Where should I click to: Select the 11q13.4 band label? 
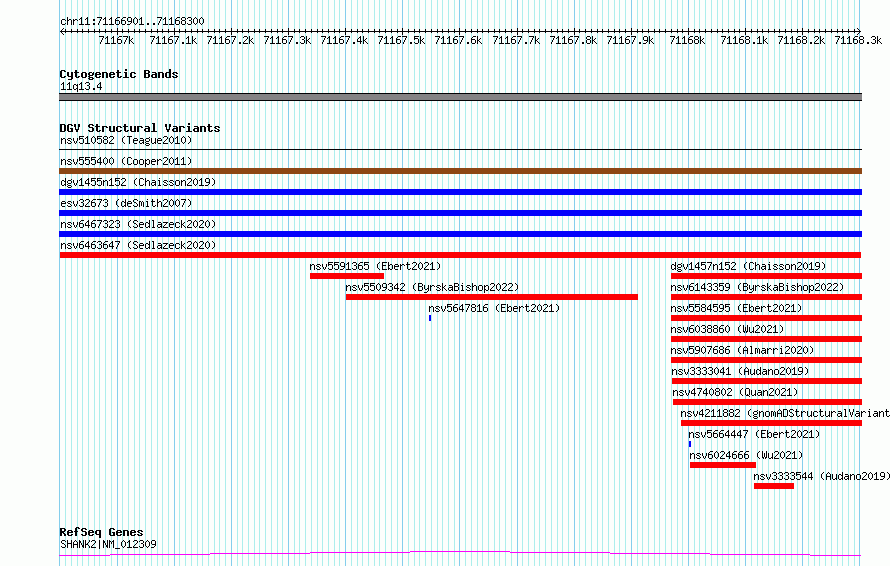[81, 86]
